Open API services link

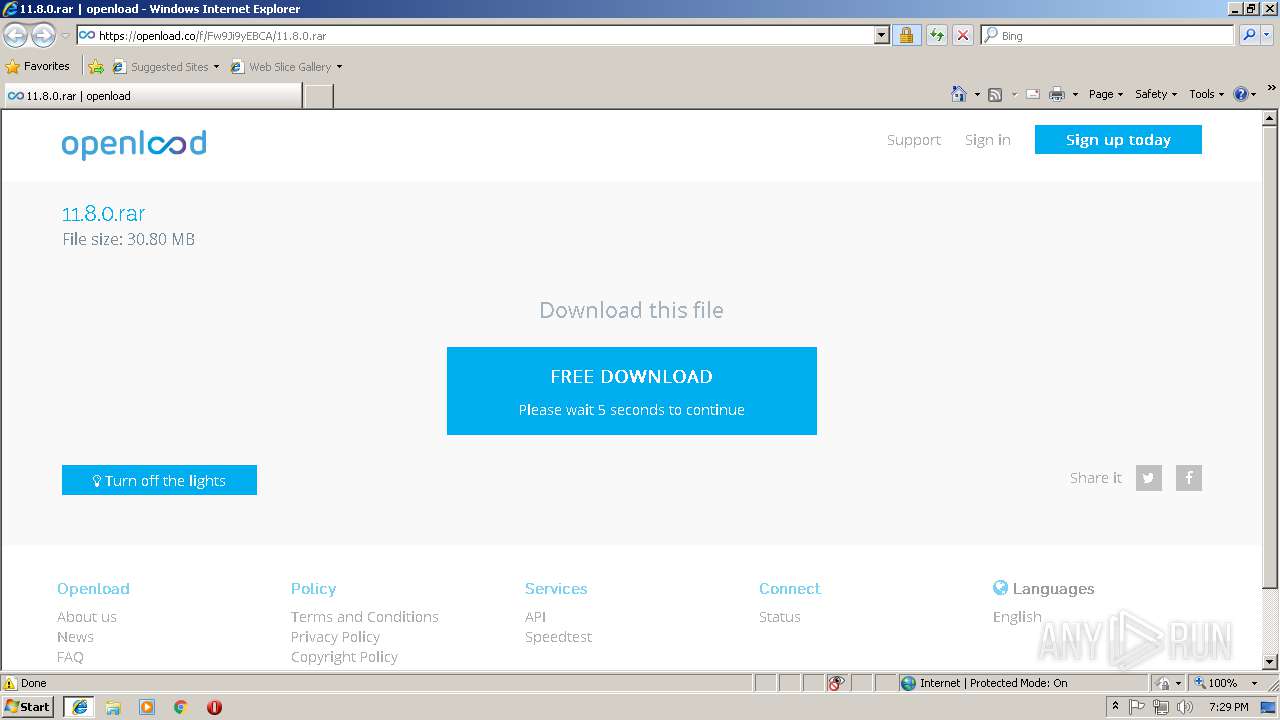coord(535,617)
